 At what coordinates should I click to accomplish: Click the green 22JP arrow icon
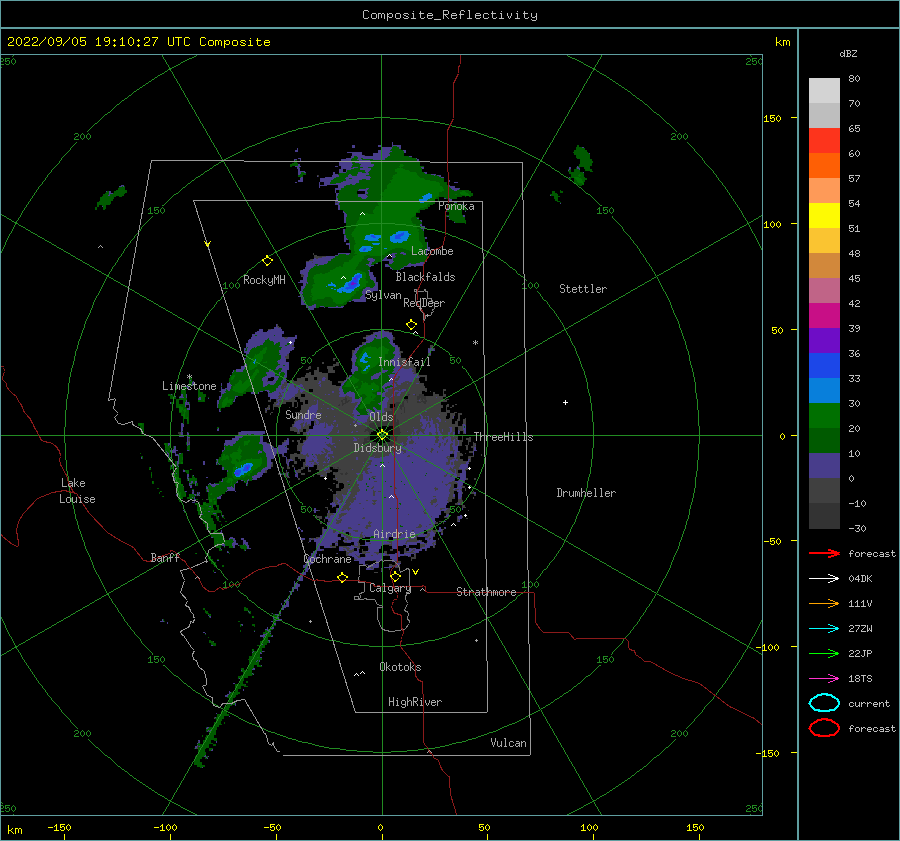pyautogui.click(x=824, y=653)
